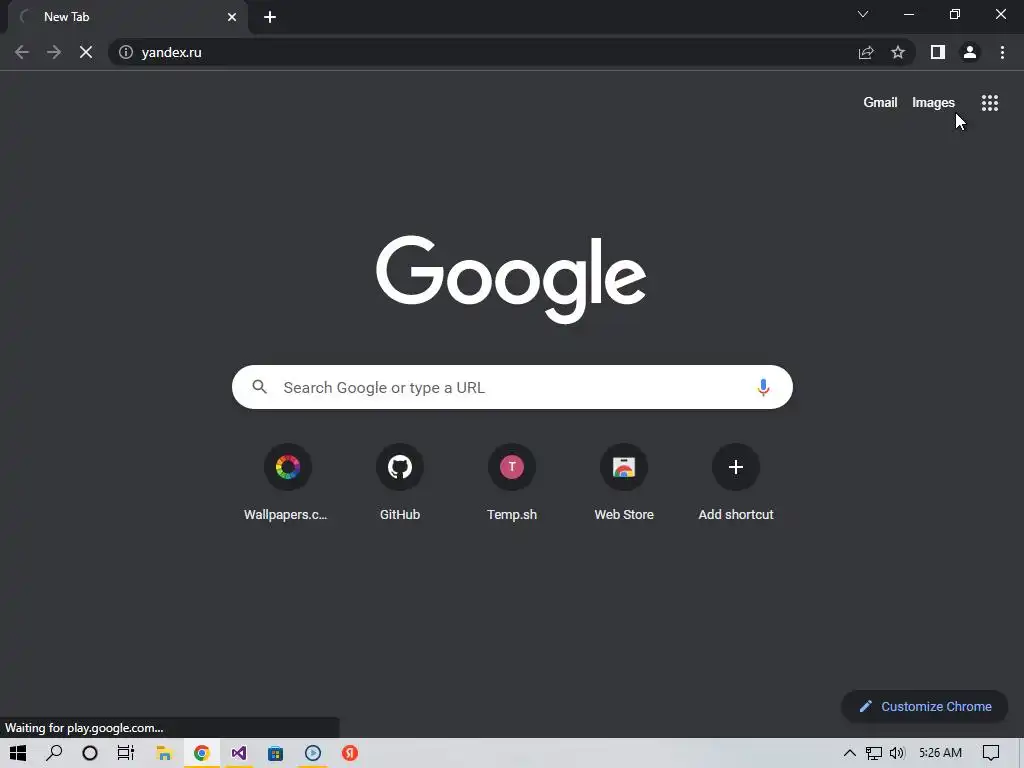Close the New Tab tab
Viewport: 1024px width, 768px height.
pyautogui.click(x=232, y=17)
